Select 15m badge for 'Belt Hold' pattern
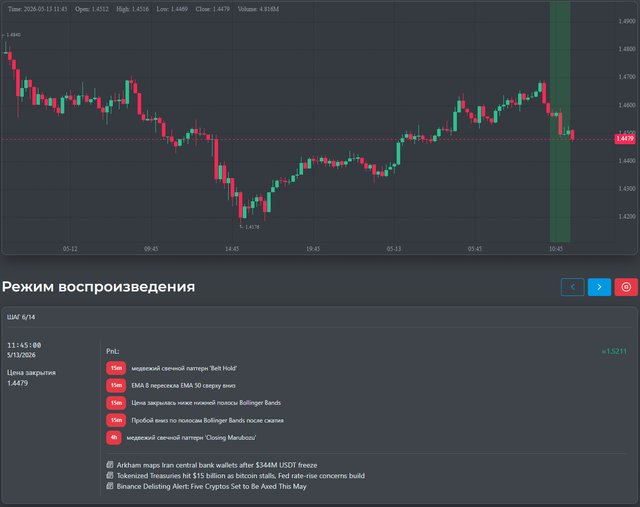Viewport: 640px width, 507px height. point(116,368)
